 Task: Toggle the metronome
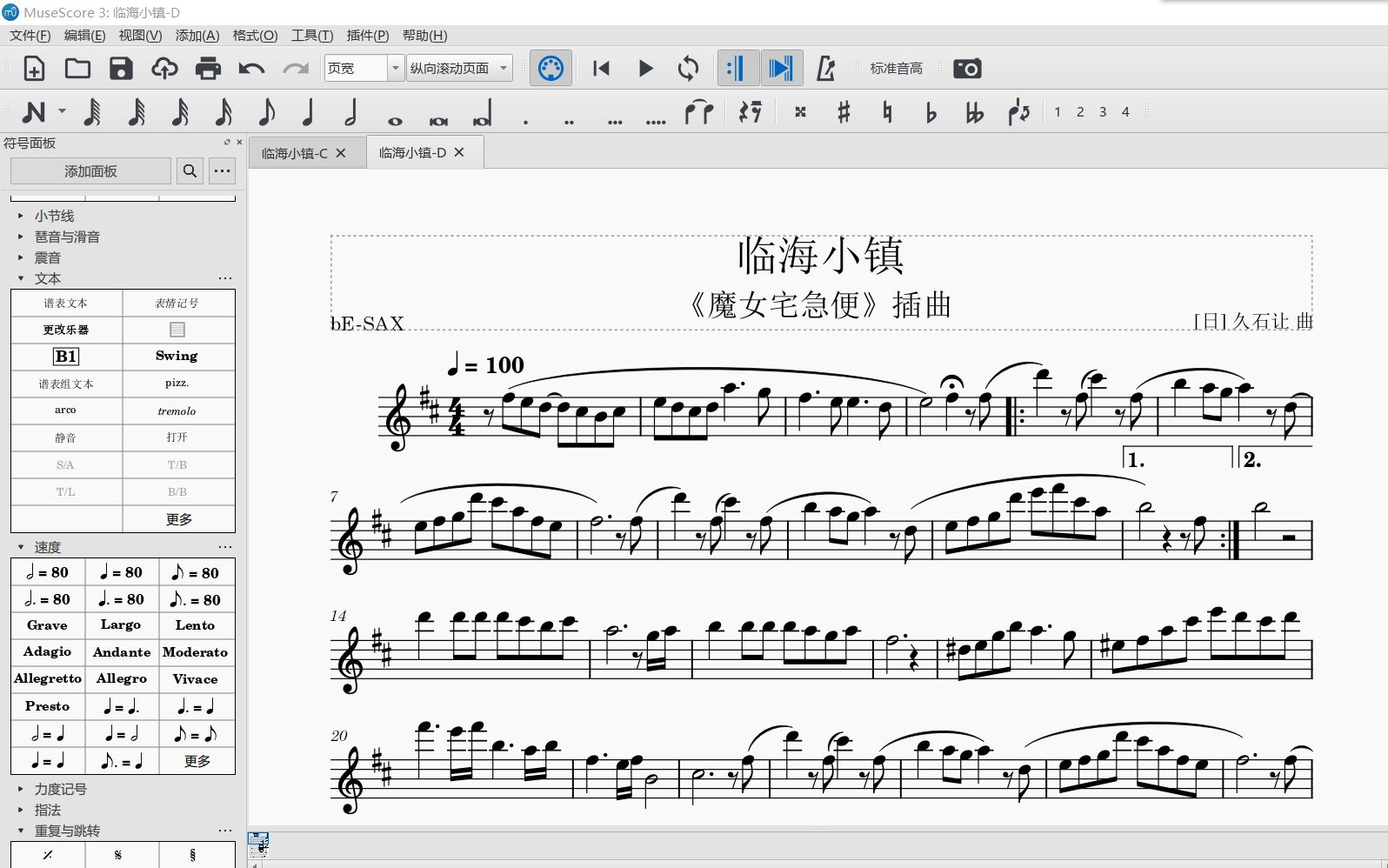[825, 68]
